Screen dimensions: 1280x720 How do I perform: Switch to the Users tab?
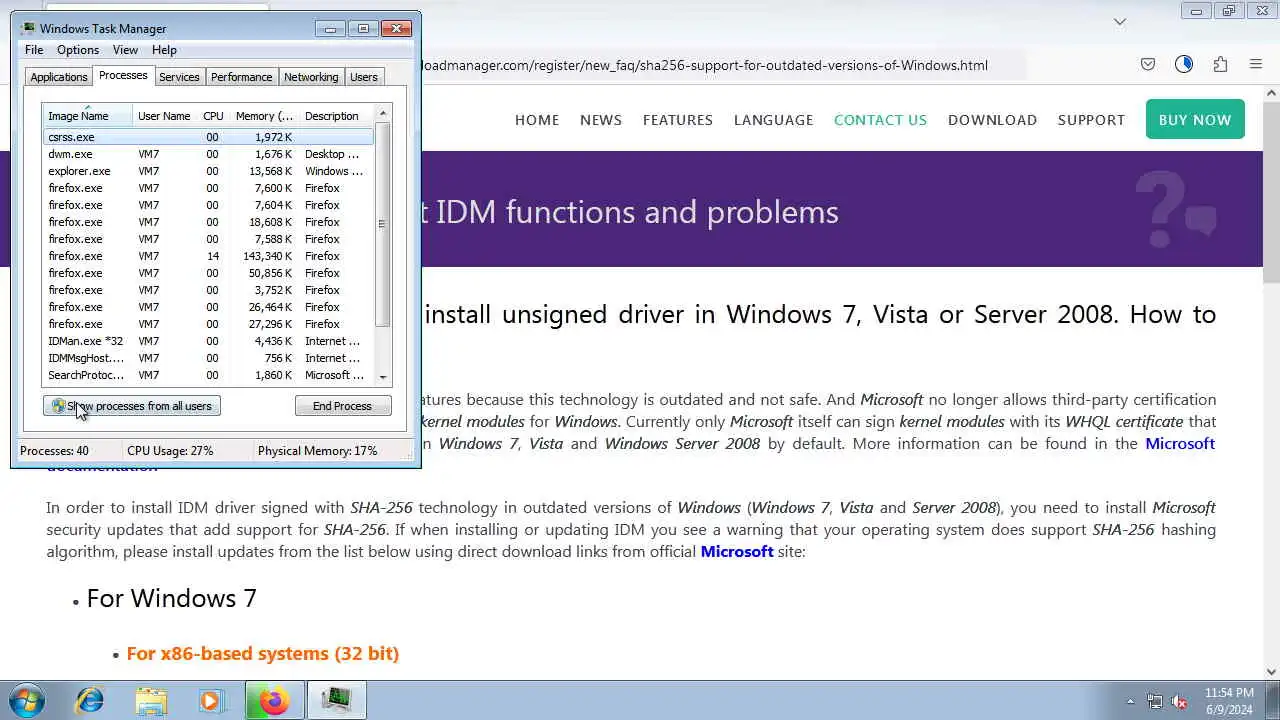pos(364,77)
